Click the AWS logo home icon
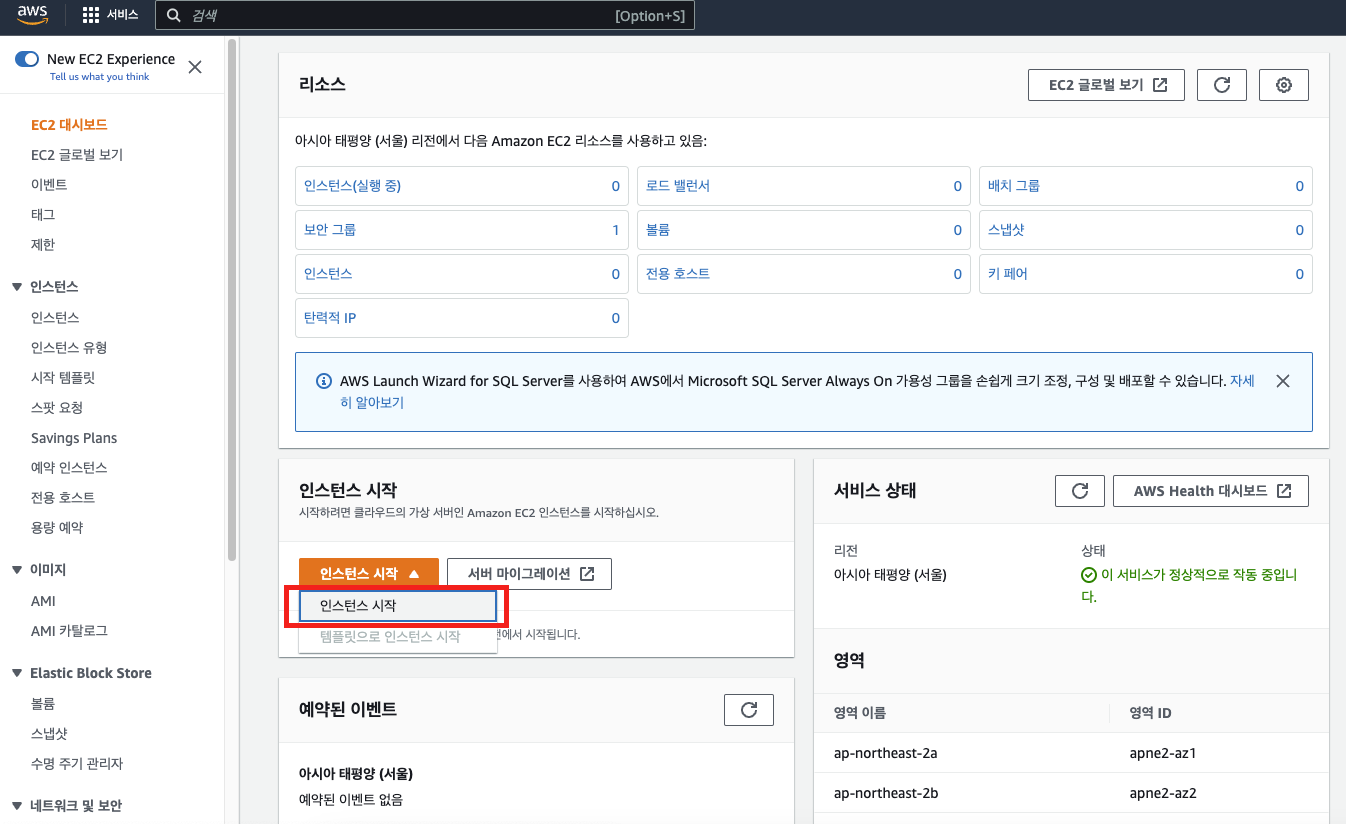This screenshot has height=824, width=1346. 33,15
